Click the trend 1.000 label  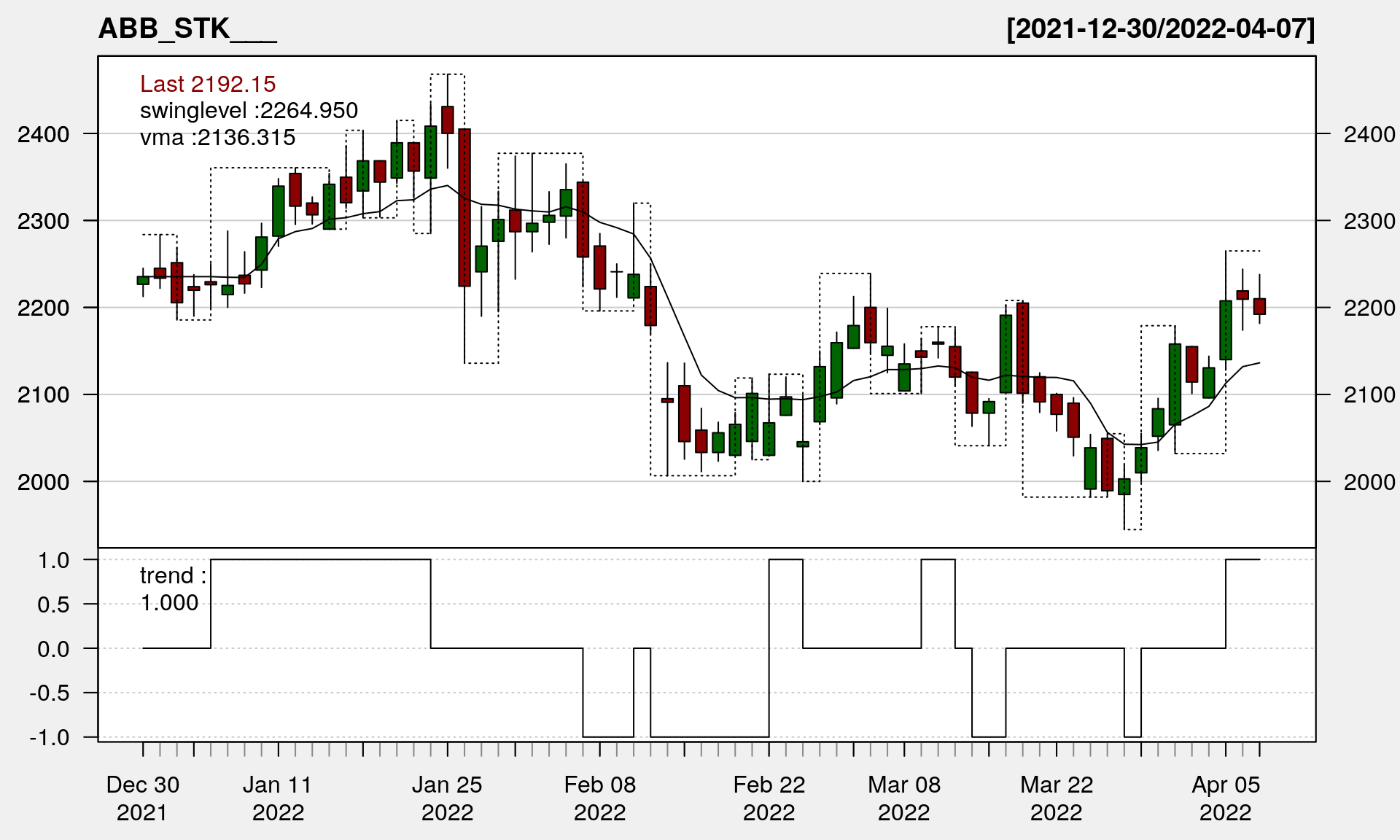click(x=172, y=588)
